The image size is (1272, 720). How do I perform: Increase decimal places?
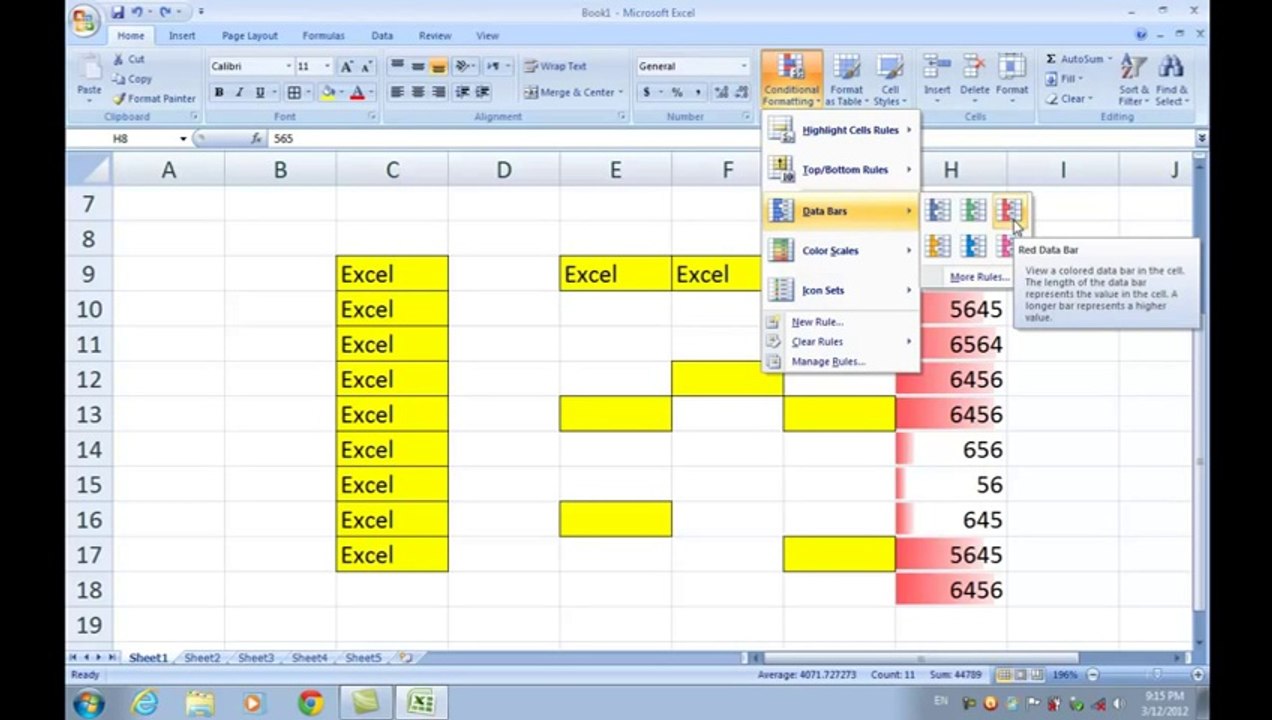[x=721, y=92]
